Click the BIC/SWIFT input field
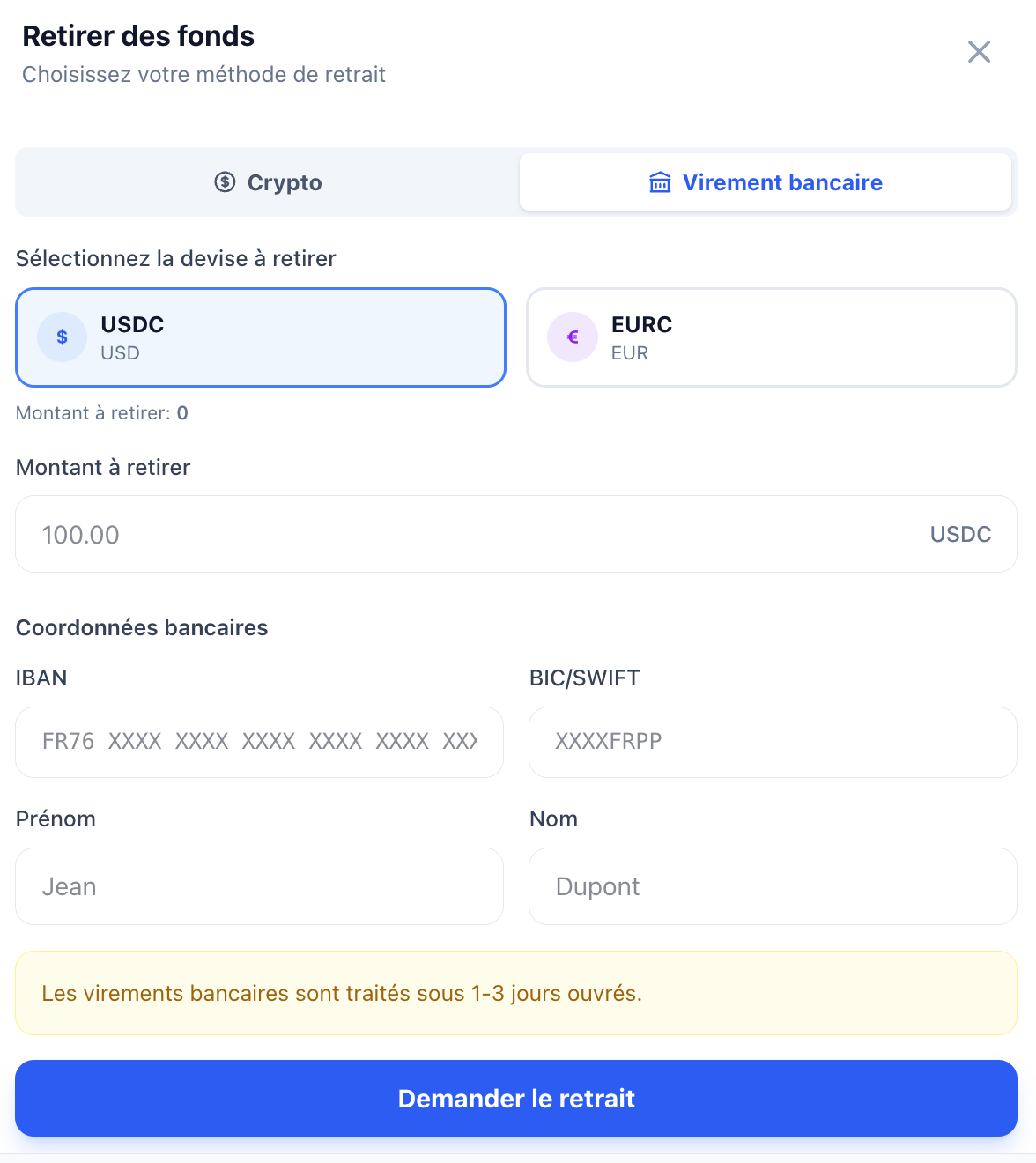The height and width of the screenshot is (1163, 1036). click(x=773, y=742)
